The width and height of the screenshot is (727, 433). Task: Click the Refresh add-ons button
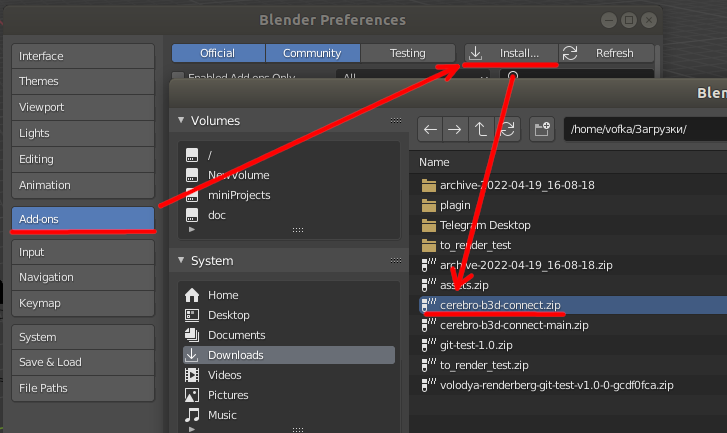607,53
